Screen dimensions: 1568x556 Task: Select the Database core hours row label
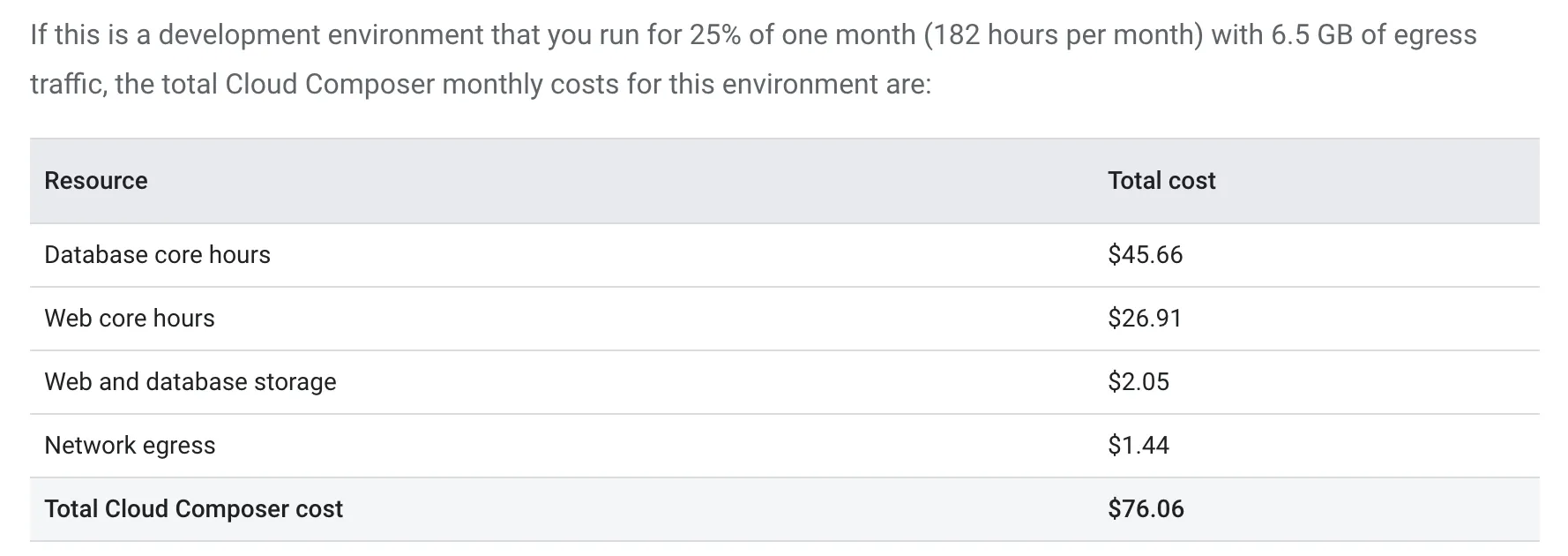tap(157, 255)
